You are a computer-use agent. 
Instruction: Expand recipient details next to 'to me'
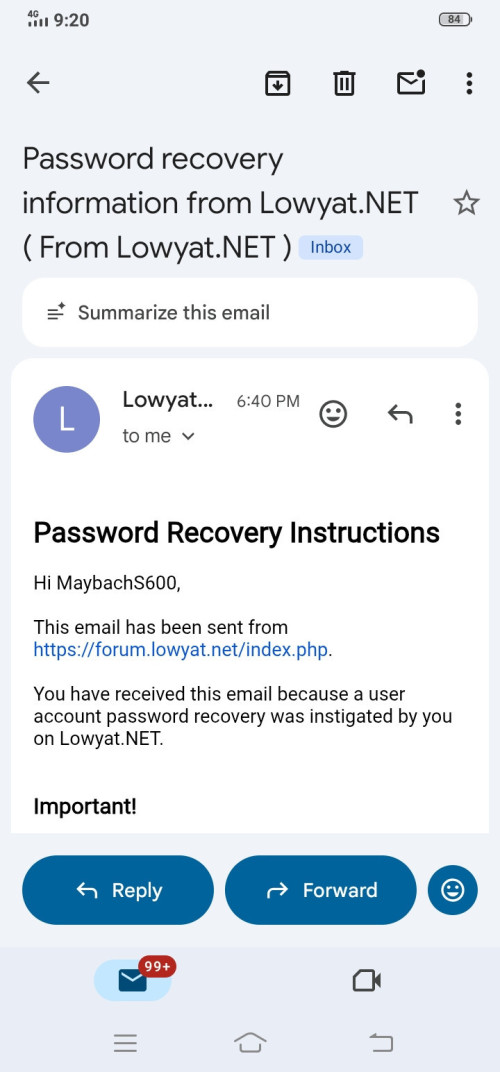coord(188,436)
